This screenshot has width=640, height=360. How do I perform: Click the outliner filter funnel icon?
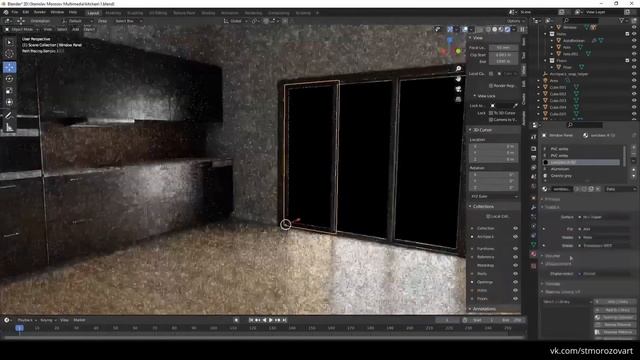tap(622, 20)
